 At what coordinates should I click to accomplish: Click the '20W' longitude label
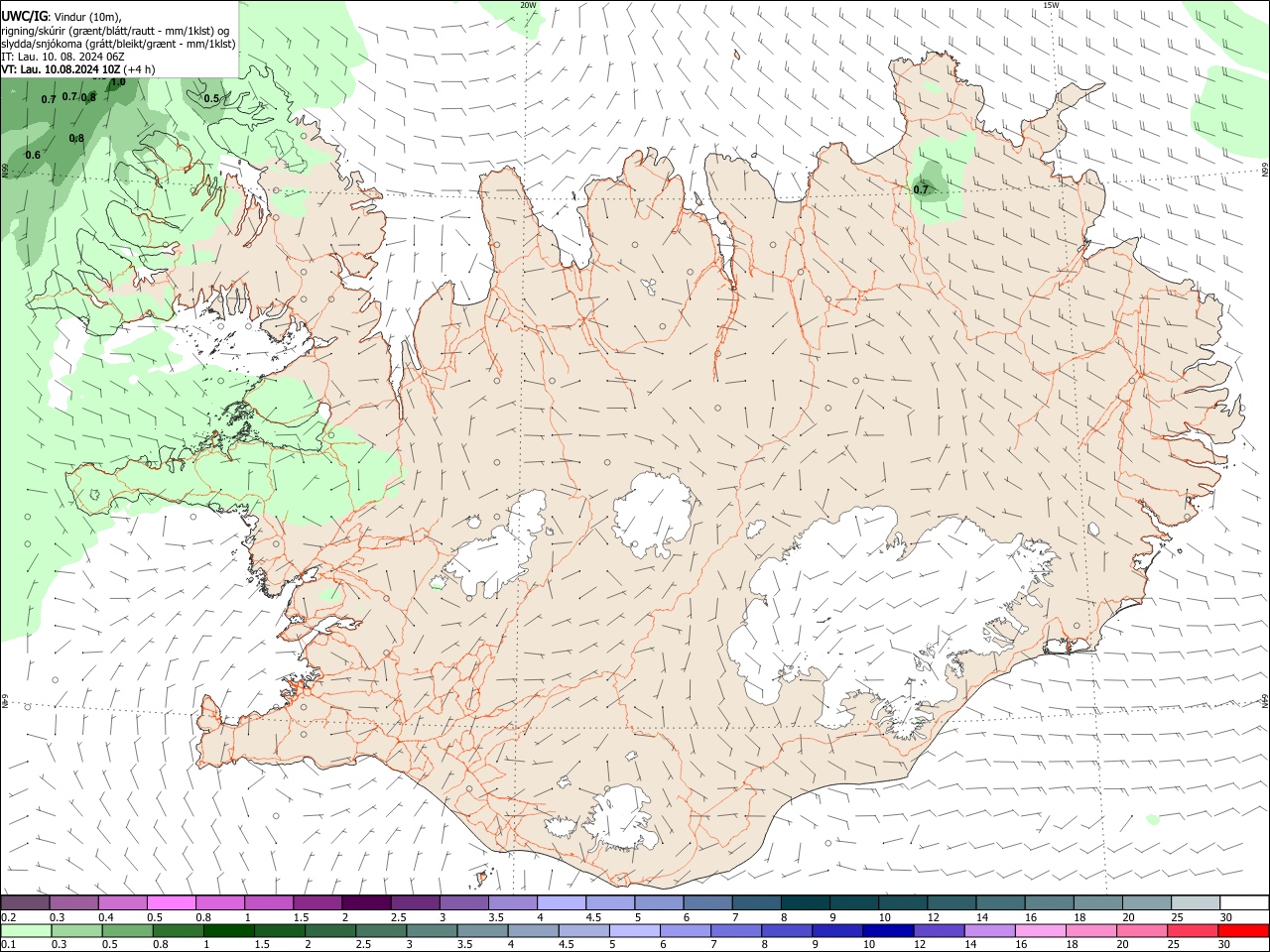click(x=529, y=5)
